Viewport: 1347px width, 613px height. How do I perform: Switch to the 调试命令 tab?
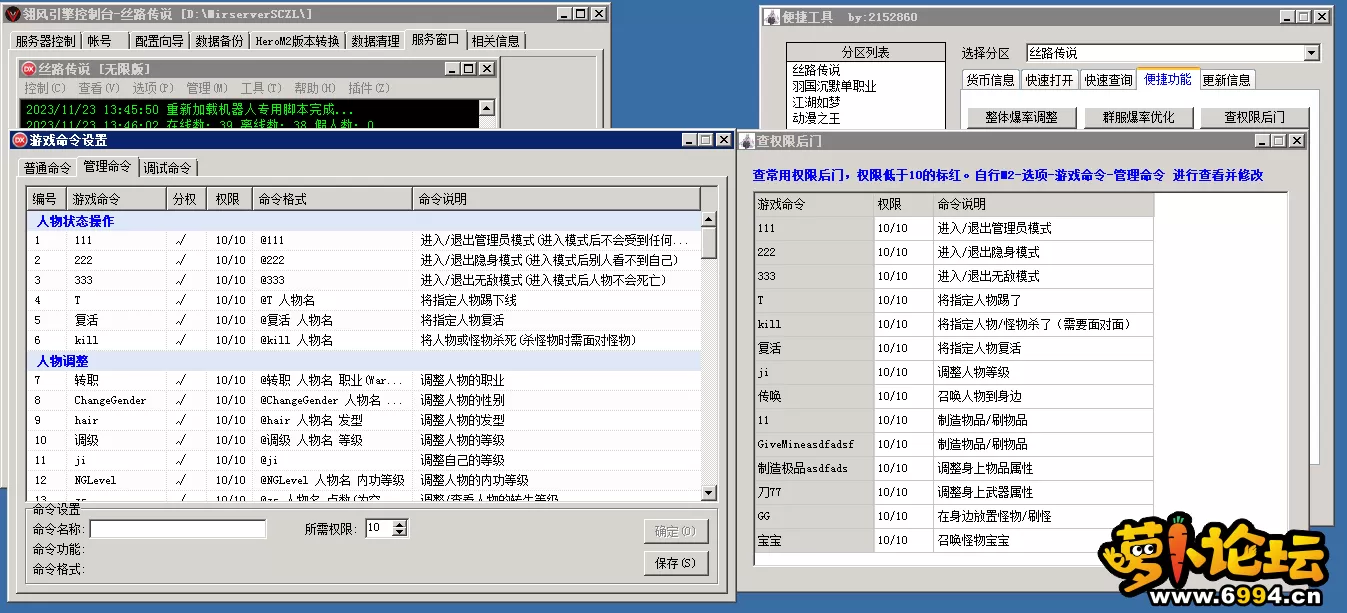point(167,167)
